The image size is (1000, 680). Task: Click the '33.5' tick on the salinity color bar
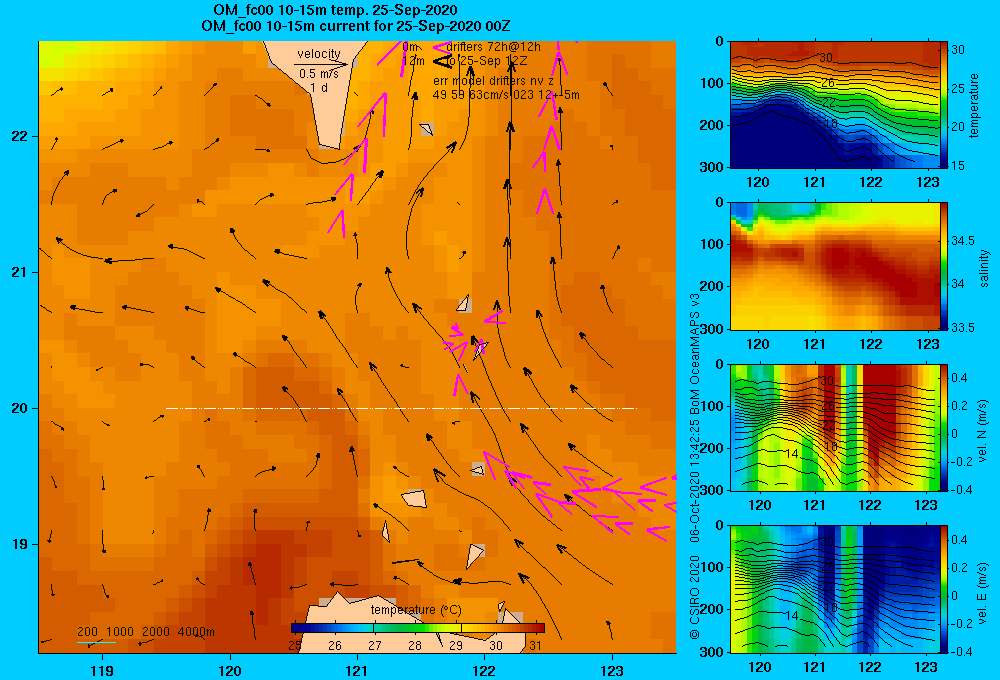tap(962, 327)
